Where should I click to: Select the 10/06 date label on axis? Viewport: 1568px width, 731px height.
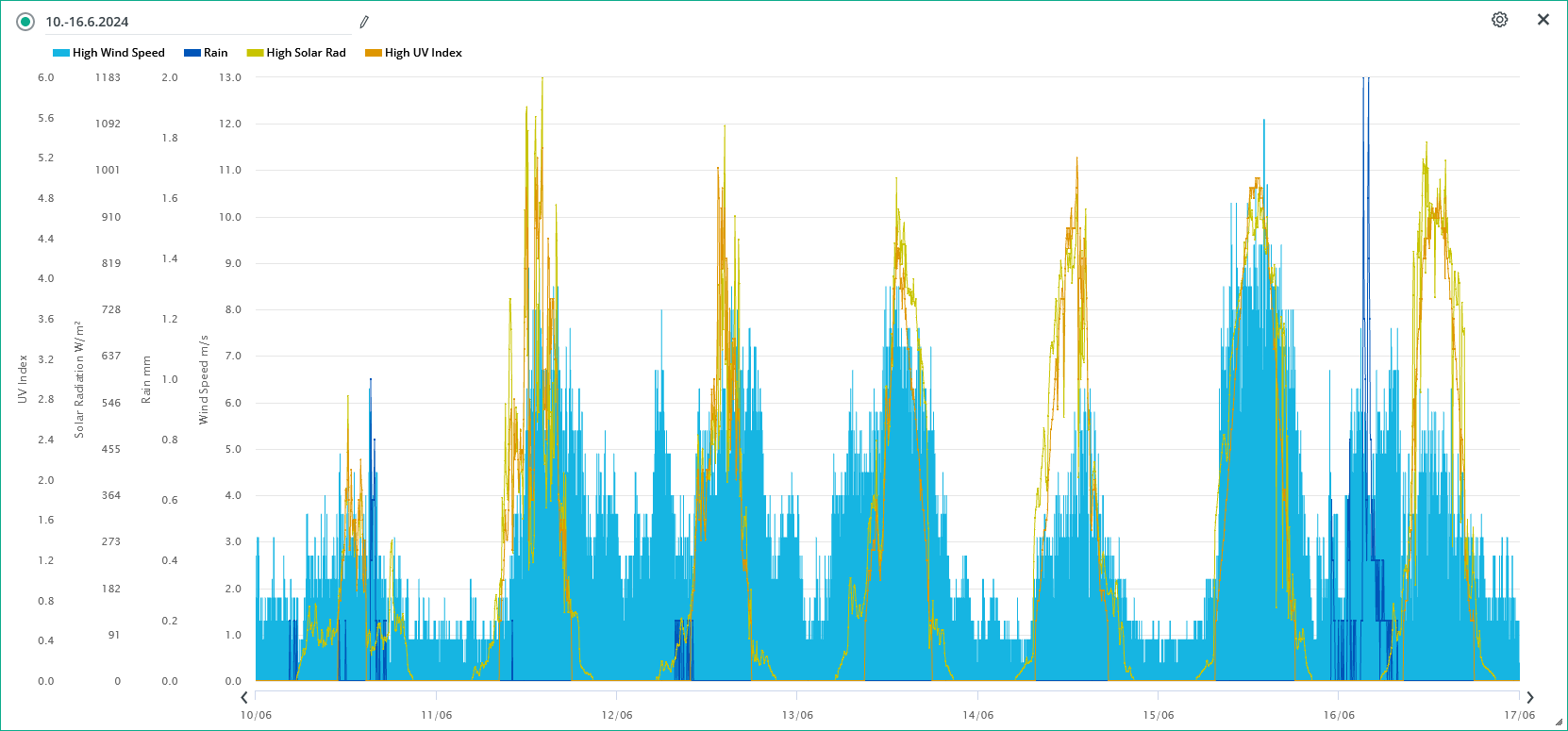pos(256,715)
